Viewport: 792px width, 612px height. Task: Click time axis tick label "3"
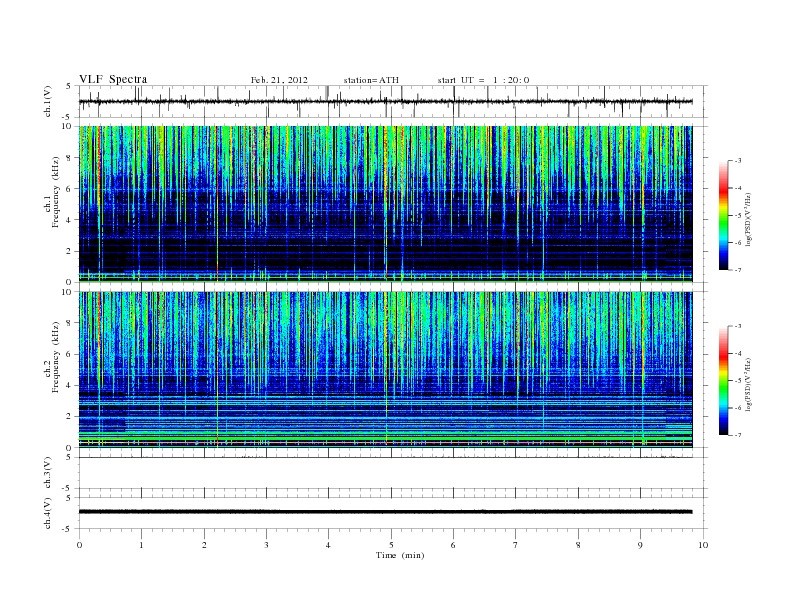coord(266,545)
